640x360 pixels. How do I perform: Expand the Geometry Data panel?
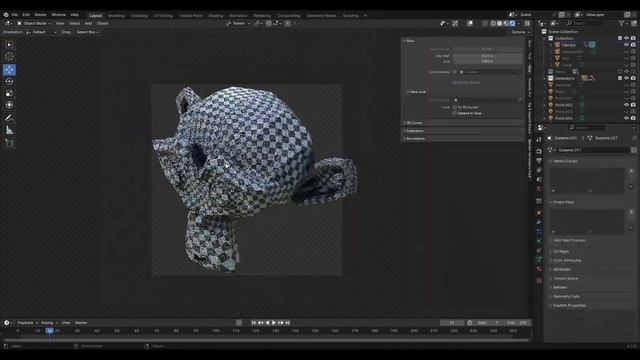click(x=565, y=296)
